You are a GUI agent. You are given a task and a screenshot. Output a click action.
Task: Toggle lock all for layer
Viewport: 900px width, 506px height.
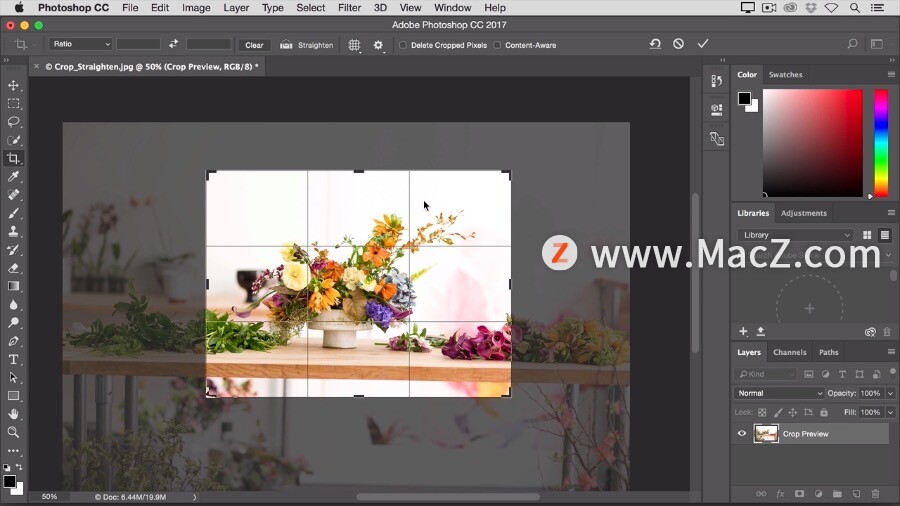tap(824, 412)
